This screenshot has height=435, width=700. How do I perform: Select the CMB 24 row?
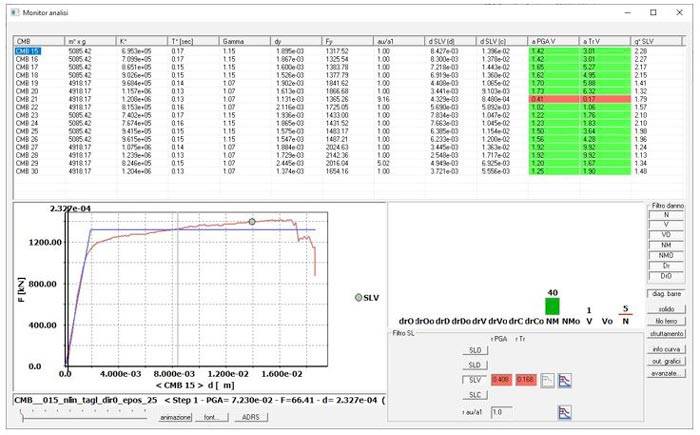(348, 123)
